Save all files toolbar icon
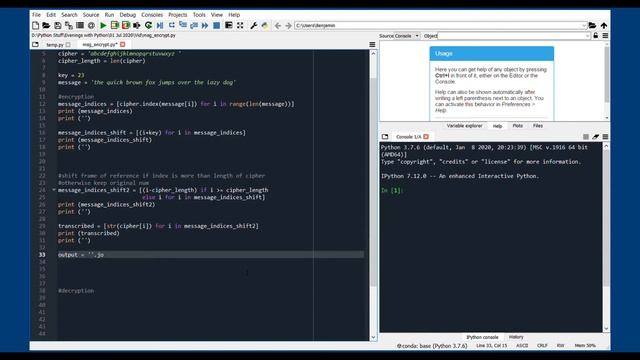Screen dimensions: 640x360 pyautogui.click(x=69, y=25)
